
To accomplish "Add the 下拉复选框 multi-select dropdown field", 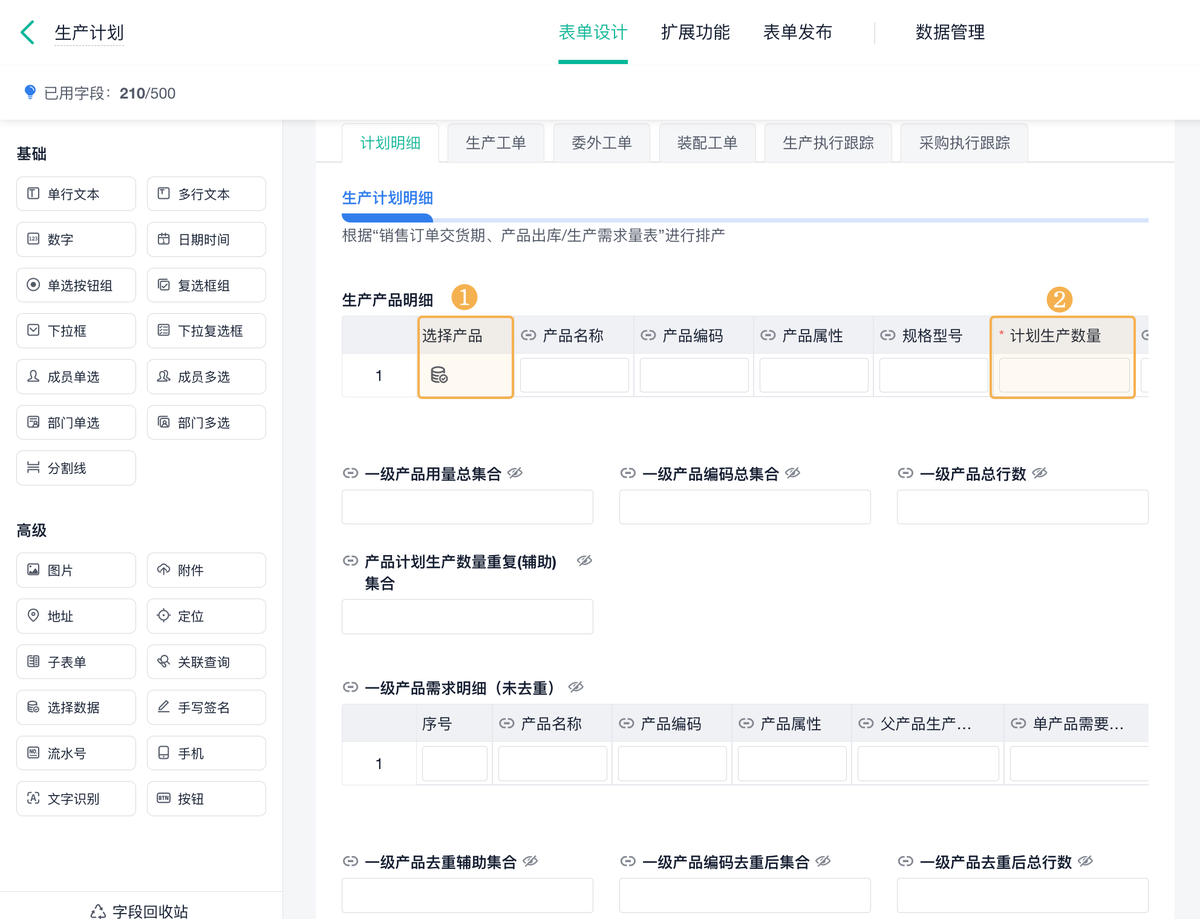I will click(x=206, y=331).
